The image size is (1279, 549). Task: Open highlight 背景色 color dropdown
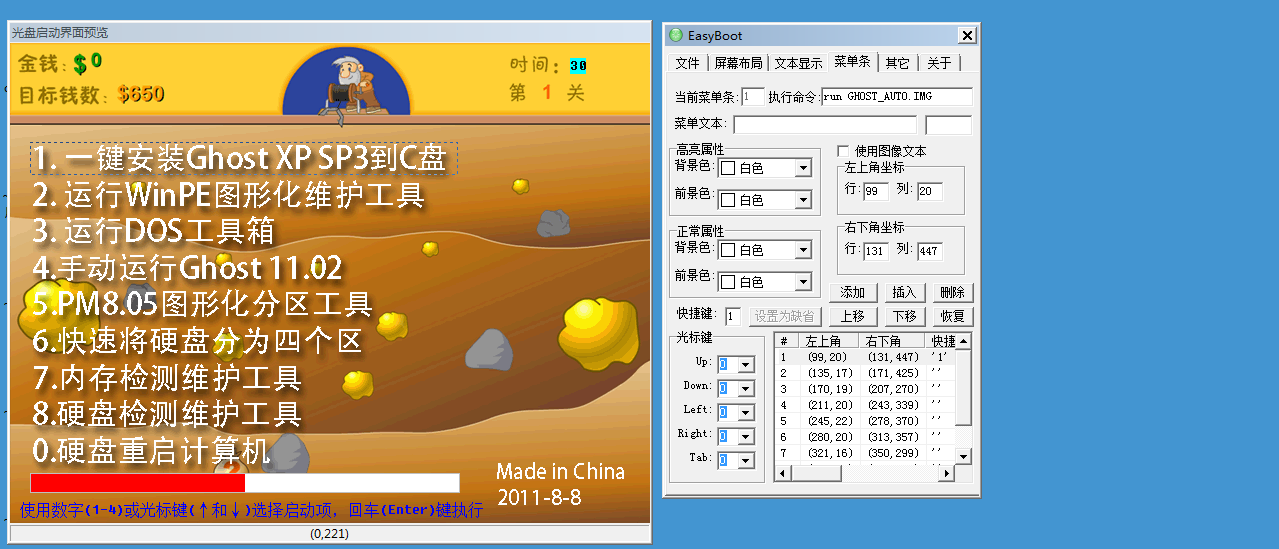point(803,168)
